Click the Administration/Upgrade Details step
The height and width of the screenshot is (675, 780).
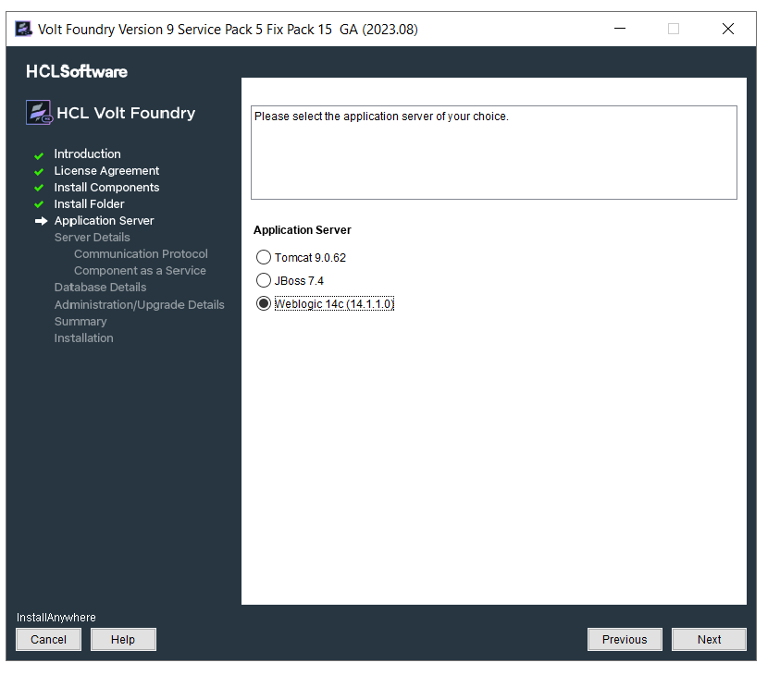pos(139,304)
